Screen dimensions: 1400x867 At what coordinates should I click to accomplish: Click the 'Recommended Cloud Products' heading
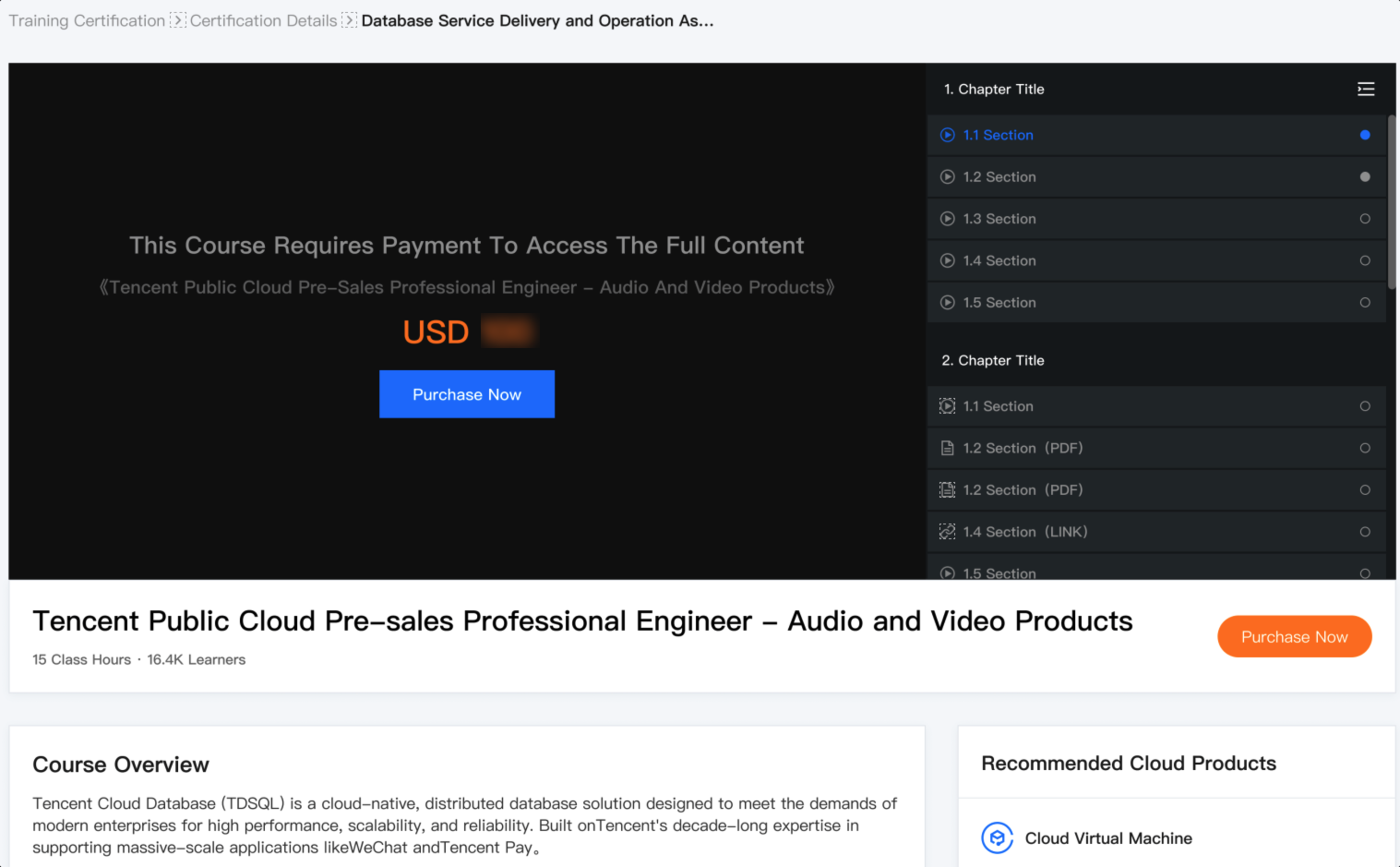point(1129,764)
